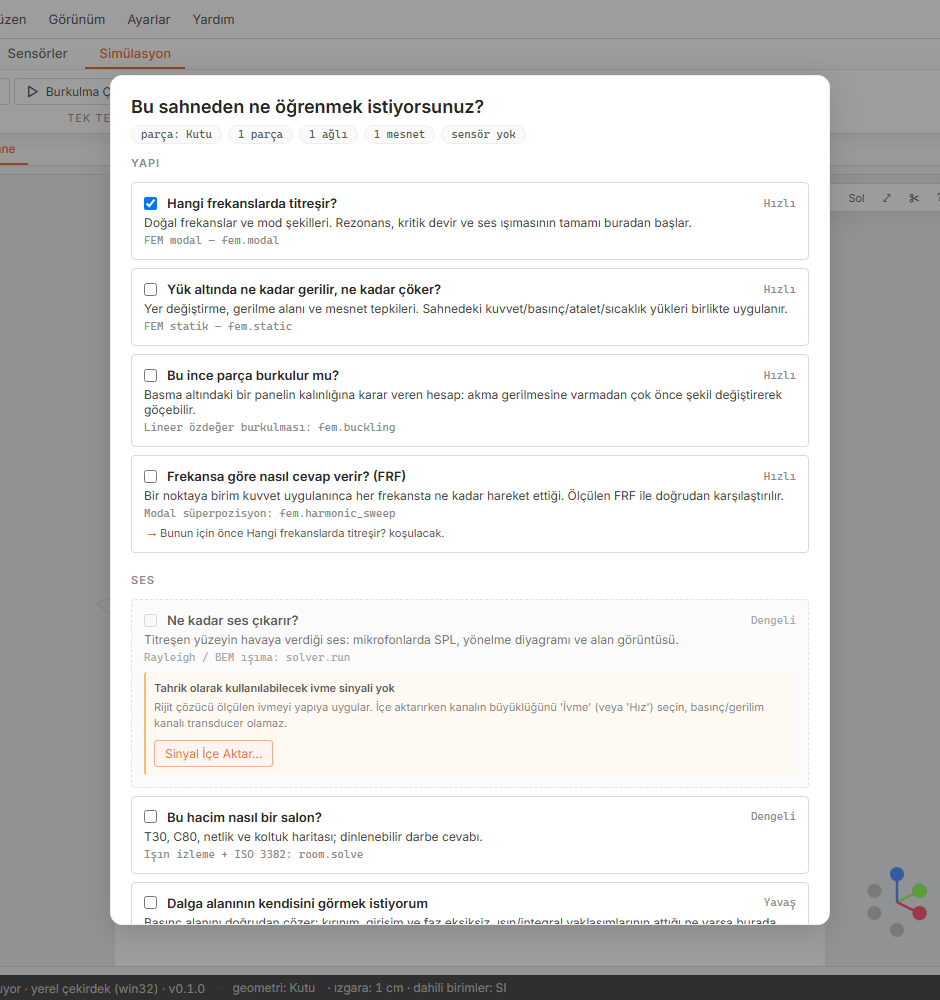Viewport: 940px width, 1000px height.
Task: Click the Burkulma run button behind the dialog
Action: (62, 92)
